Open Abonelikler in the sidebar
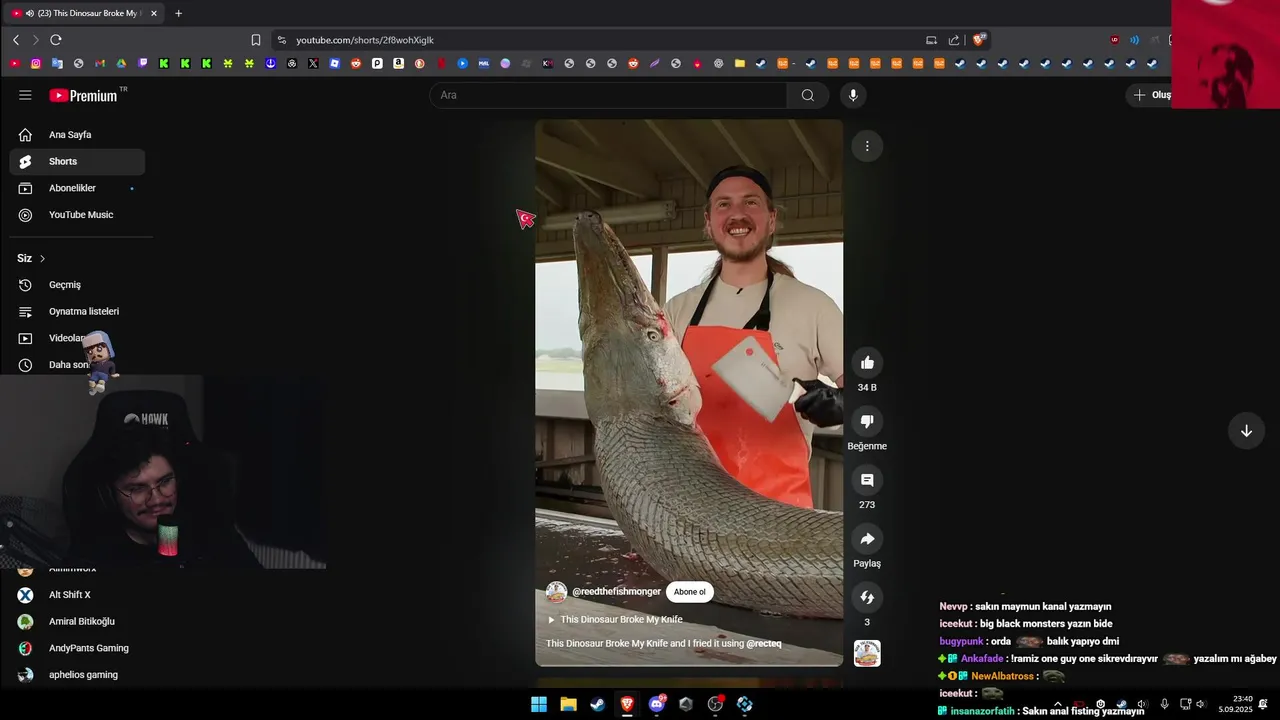Image resolution: width=1280 pixels, height=720 pixels. tap(77, 188)
